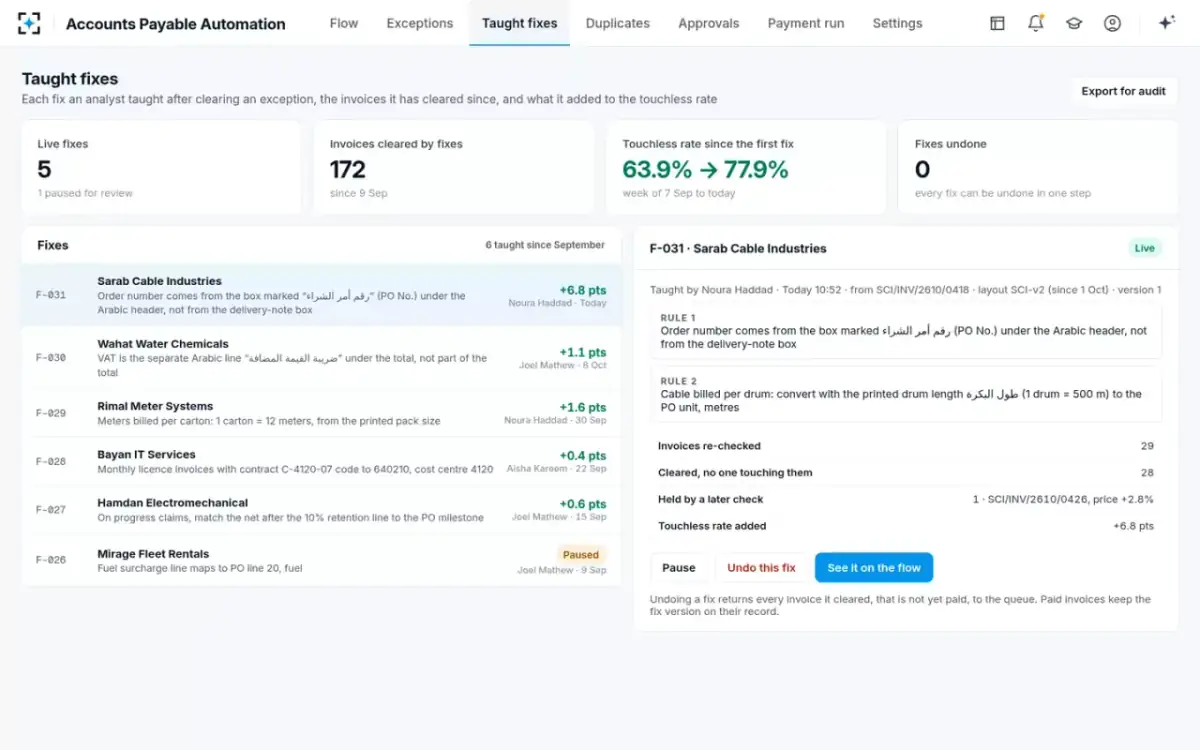Click the Paused badge on F-026
Screen dimensions: 1200x750
point(581,554)
